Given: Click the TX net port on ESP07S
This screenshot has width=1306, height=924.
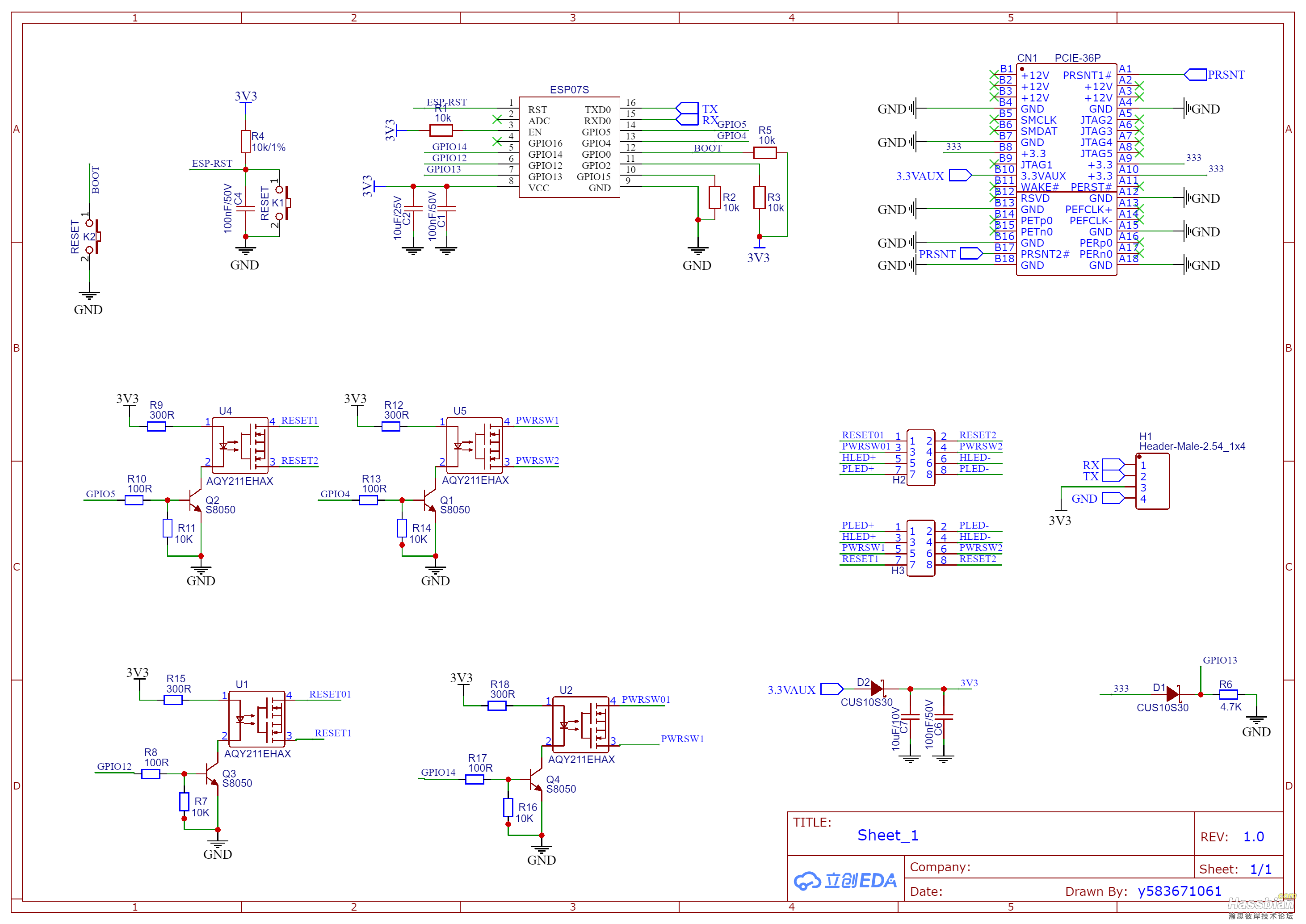Looking at the screenshot, I should [687, 108].
